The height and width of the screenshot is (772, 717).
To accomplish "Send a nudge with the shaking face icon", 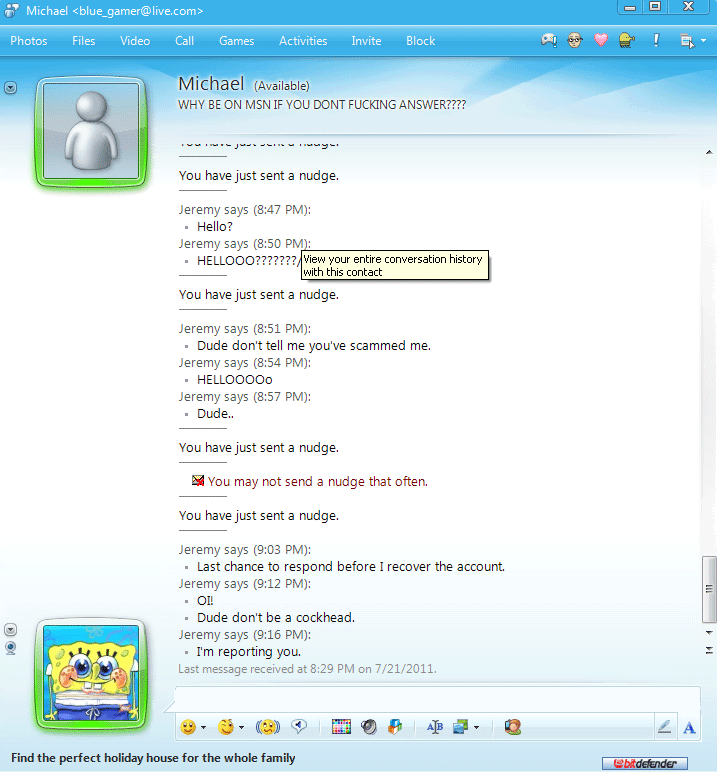I will (268, 727).
